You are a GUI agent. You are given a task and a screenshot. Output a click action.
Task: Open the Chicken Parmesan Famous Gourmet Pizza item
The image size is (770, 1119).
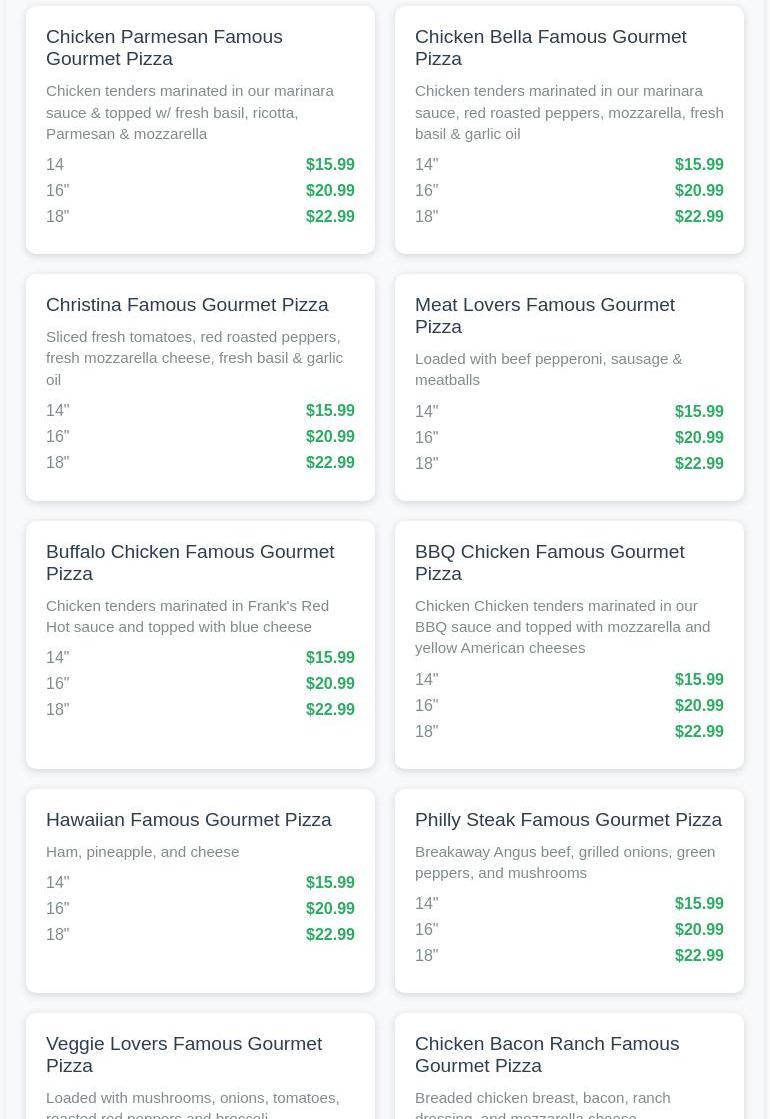click(x=164, y=47)
